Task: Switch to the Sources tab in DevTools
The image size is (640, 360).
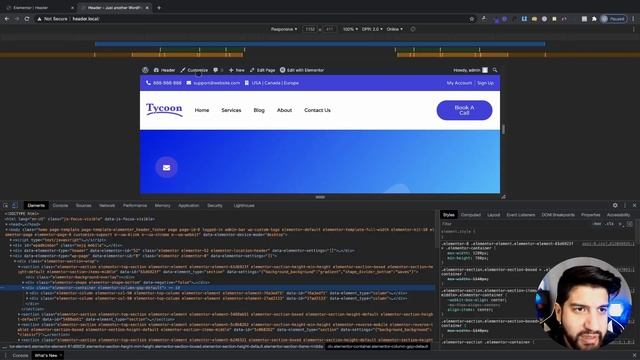Action: 83,205
